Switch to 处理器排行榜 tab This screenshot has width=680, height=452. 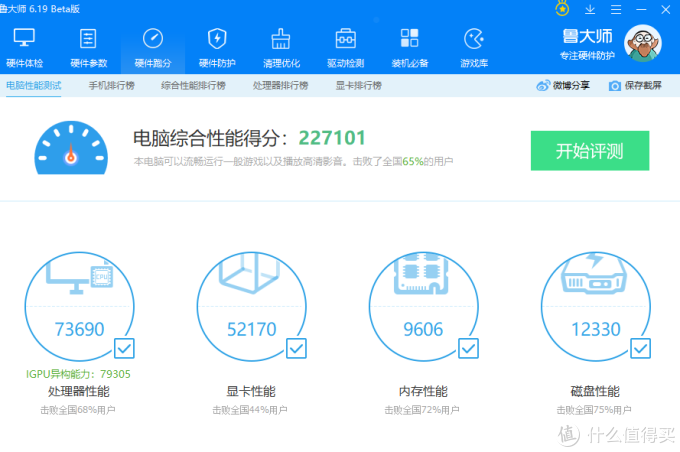[x=280, y=85]
